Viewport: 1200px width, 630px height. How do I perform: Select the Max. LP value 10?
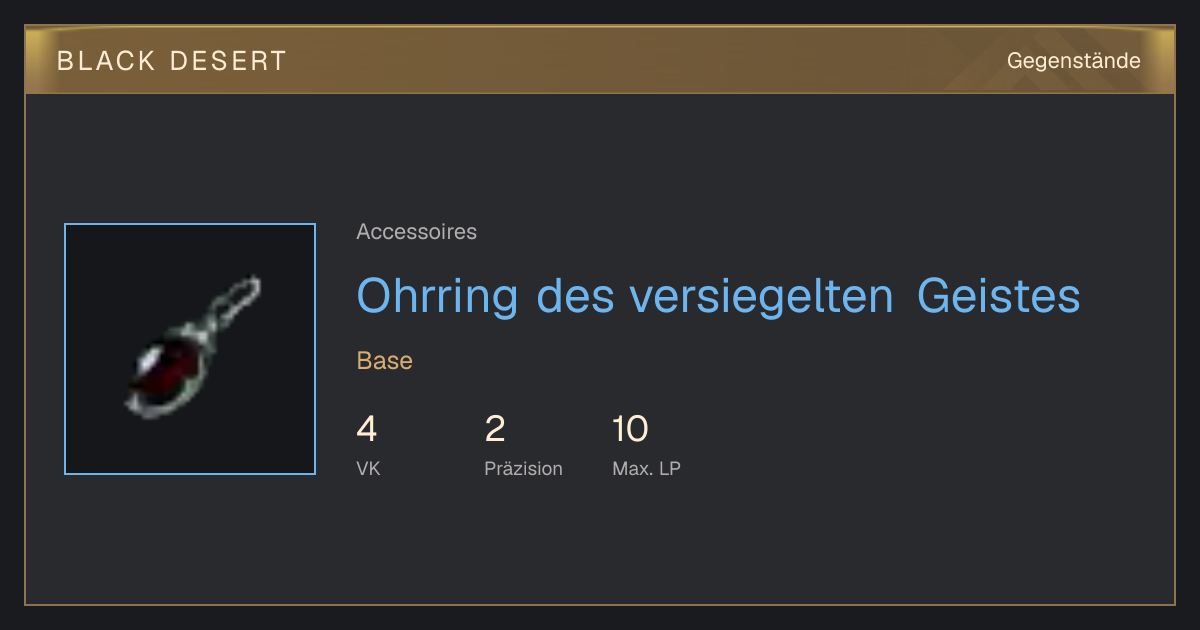click(x=630, y=429)
